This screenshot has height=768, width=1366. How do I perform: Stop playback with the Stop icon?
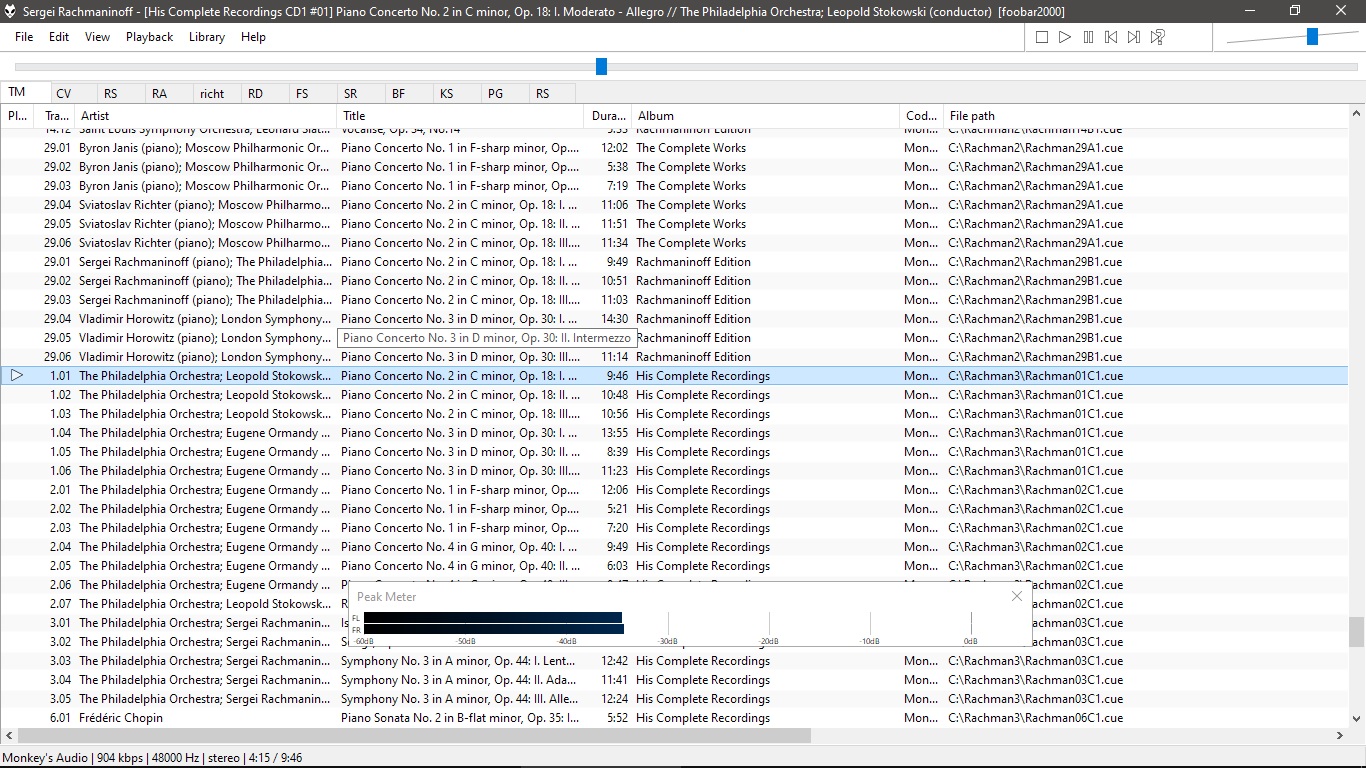[x=1042, y=37]
